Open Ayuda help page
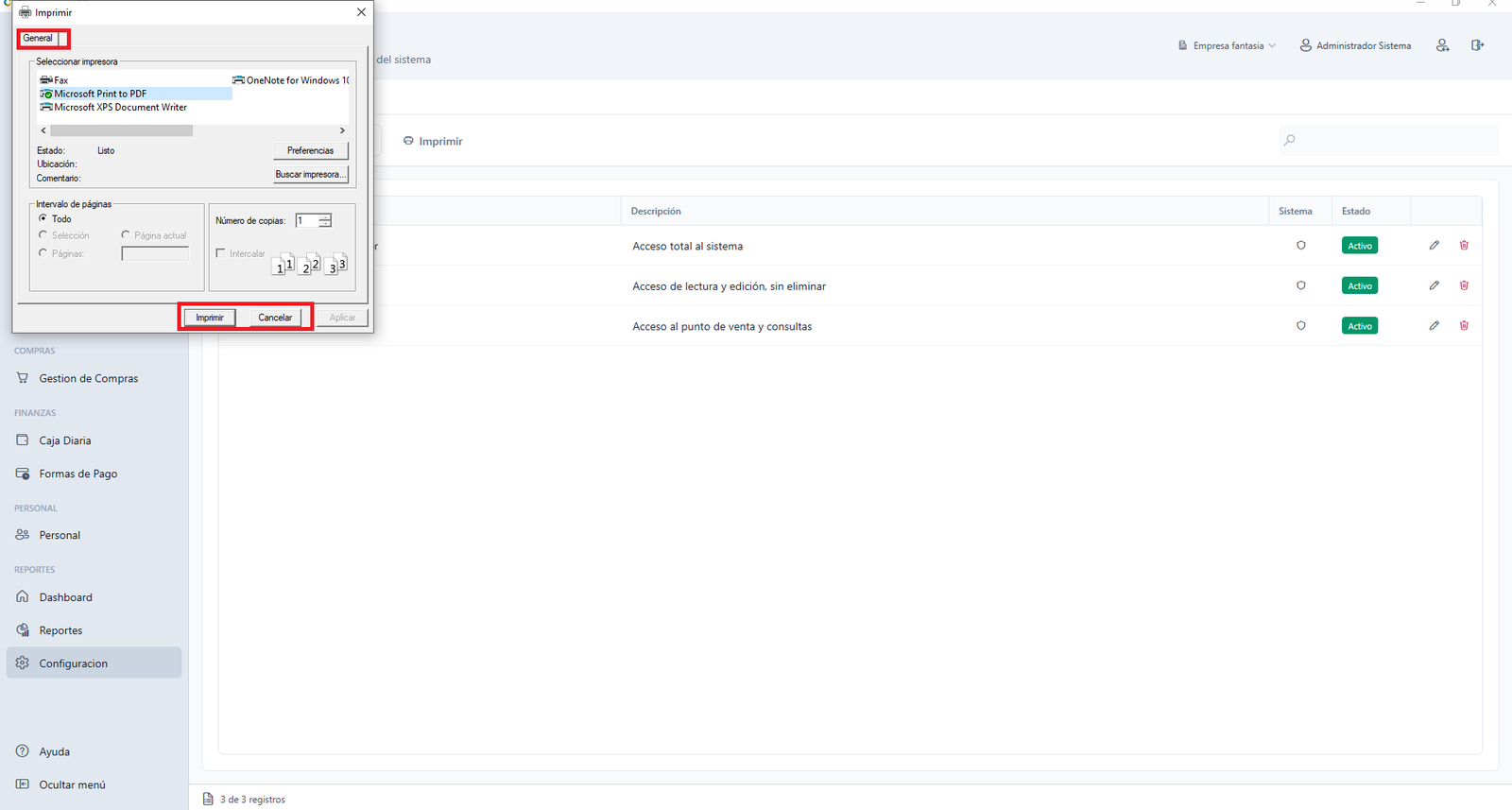The width and height of the screenshot is (1512, 810). pyautogui.click(x=54, y=751)
